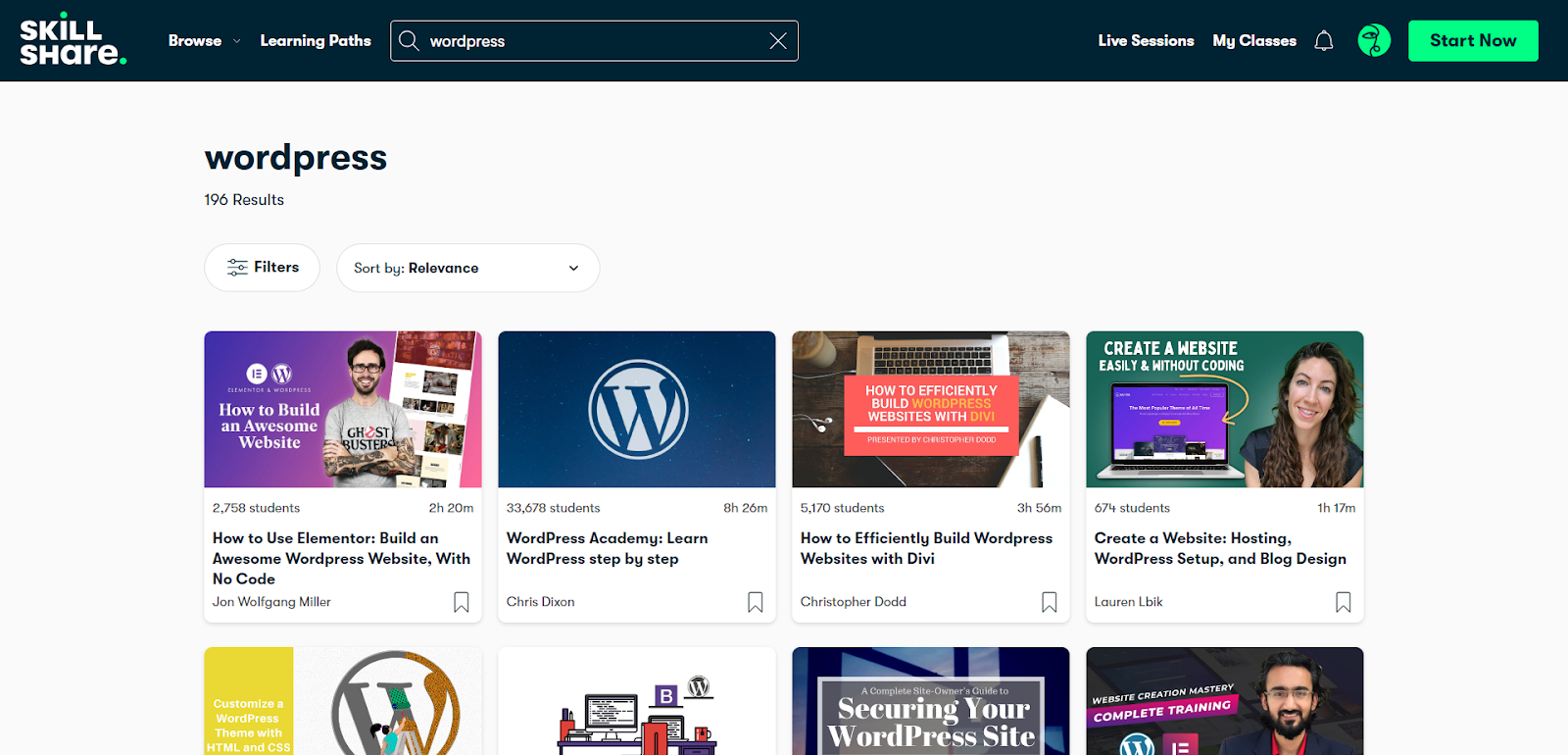Image resolution: width=1568 pixels, height=755 pixels.
Task: Bookmark Lauren Lbik's Create a Website class
Action: 1344,602
